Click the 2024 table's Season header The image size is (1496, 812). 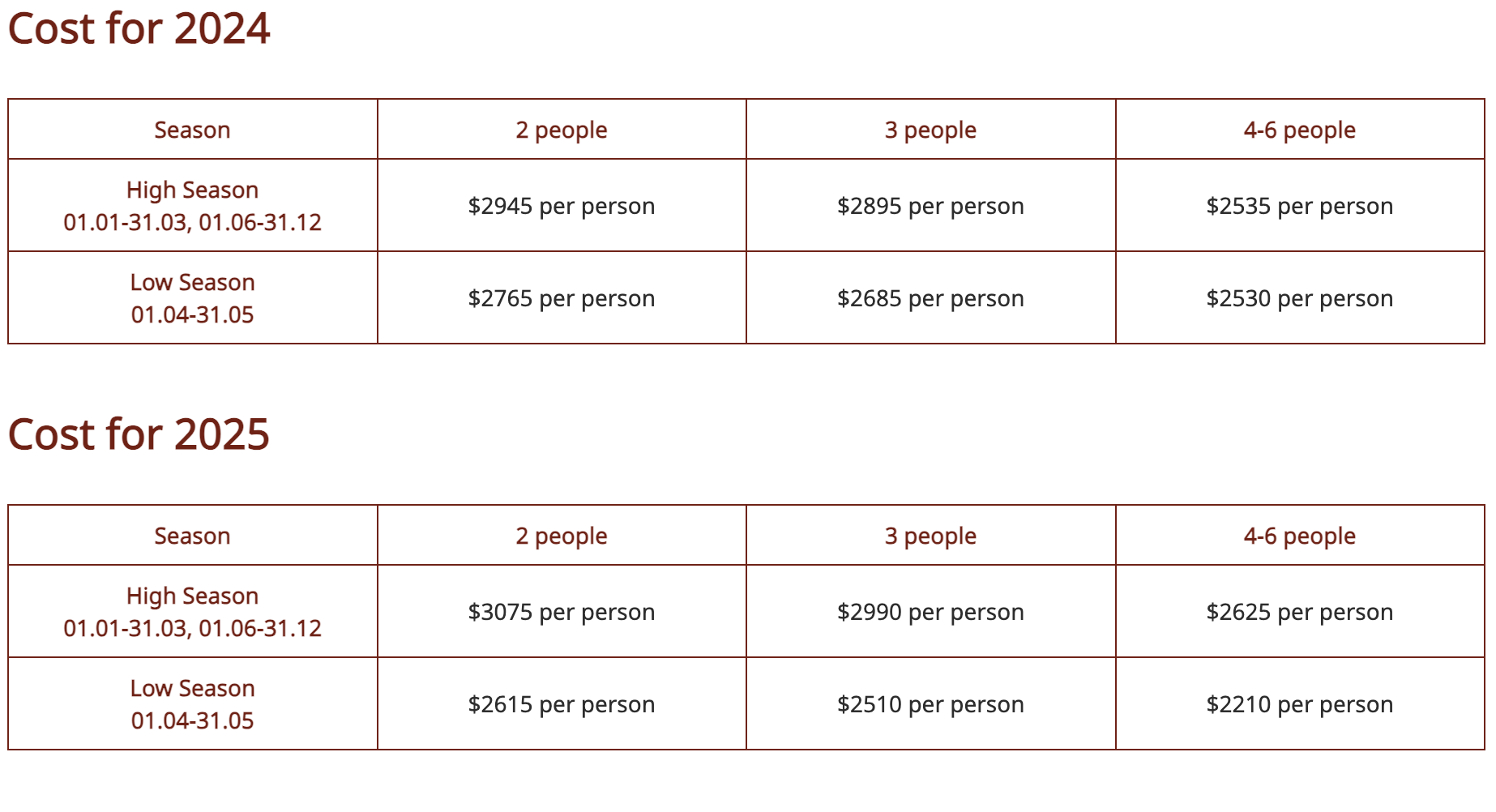click(192, 130)
